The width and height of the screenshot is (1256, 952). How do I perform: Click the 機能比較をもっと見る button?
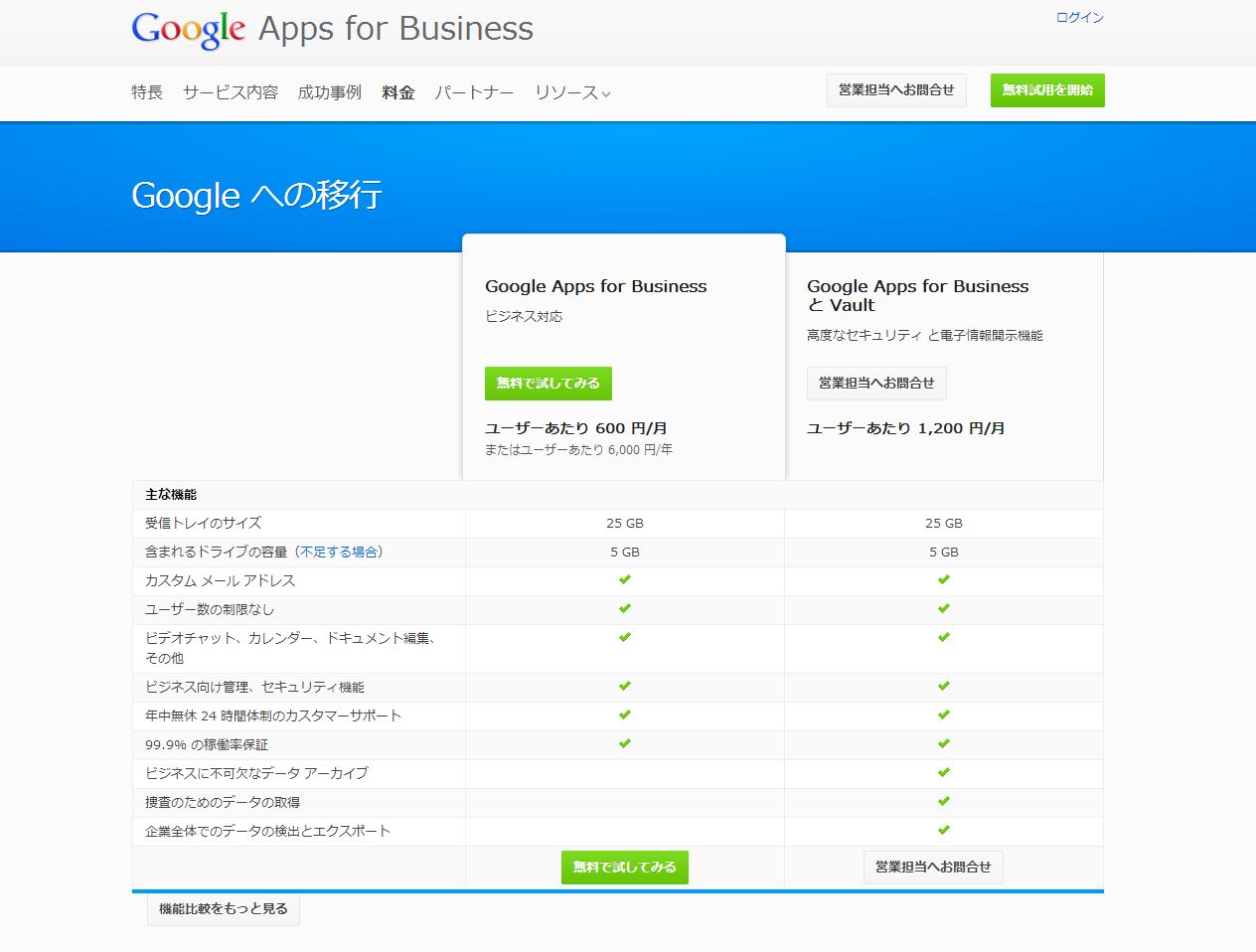point(224,909)
